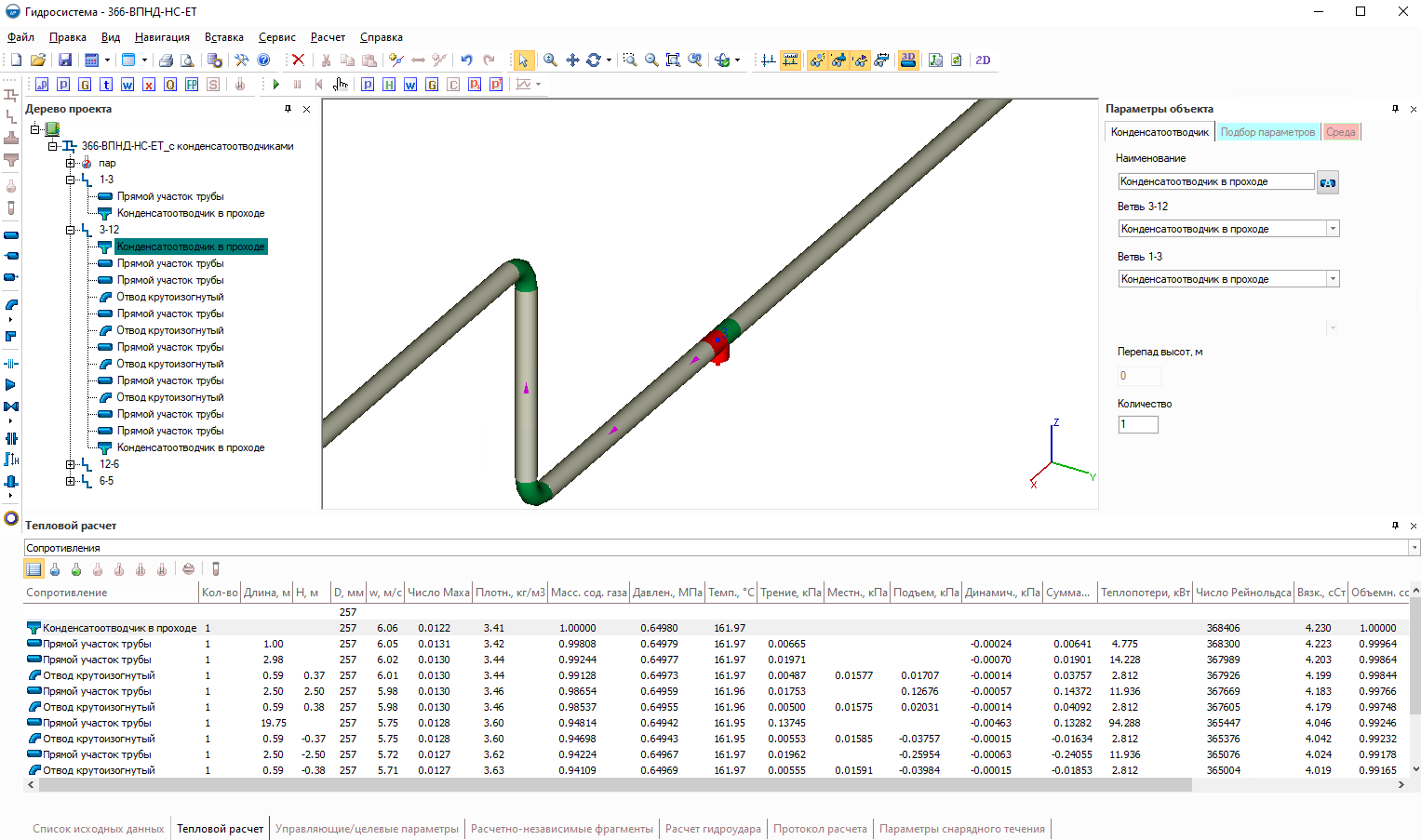Screen dimensions: 1421x840
Task: Click the search button beside Наименование field
Action: (x=1328, y=182)
